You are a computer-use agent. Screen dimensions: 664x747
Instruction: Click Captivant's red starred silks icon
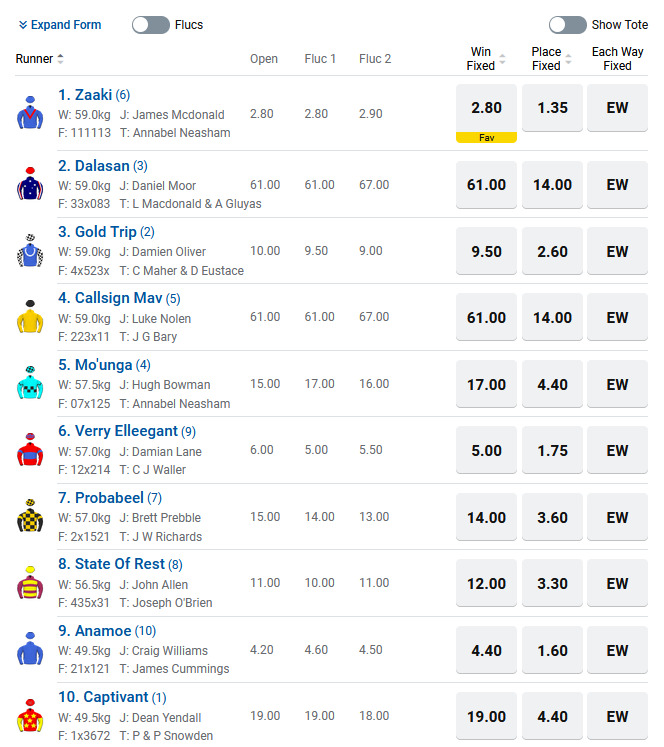click(x=31, y=716)
